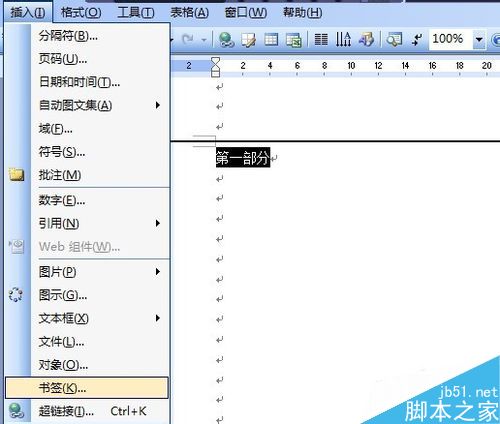Click the Change Text Direction icon
Viewport: 500px width, 424px height.
click(x=343, y=39)
